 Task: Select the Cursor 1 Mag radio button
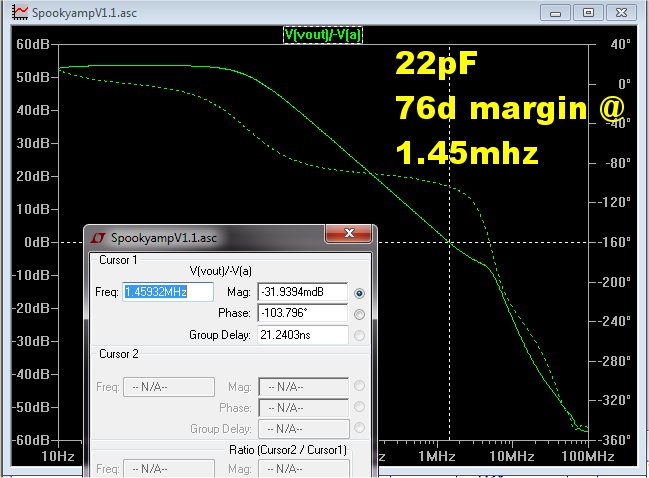coord(359,293)
